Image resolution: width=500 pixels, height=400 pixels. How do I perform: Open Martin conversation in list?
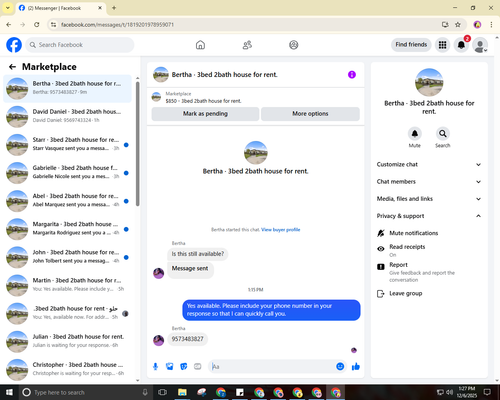(68, 285)
